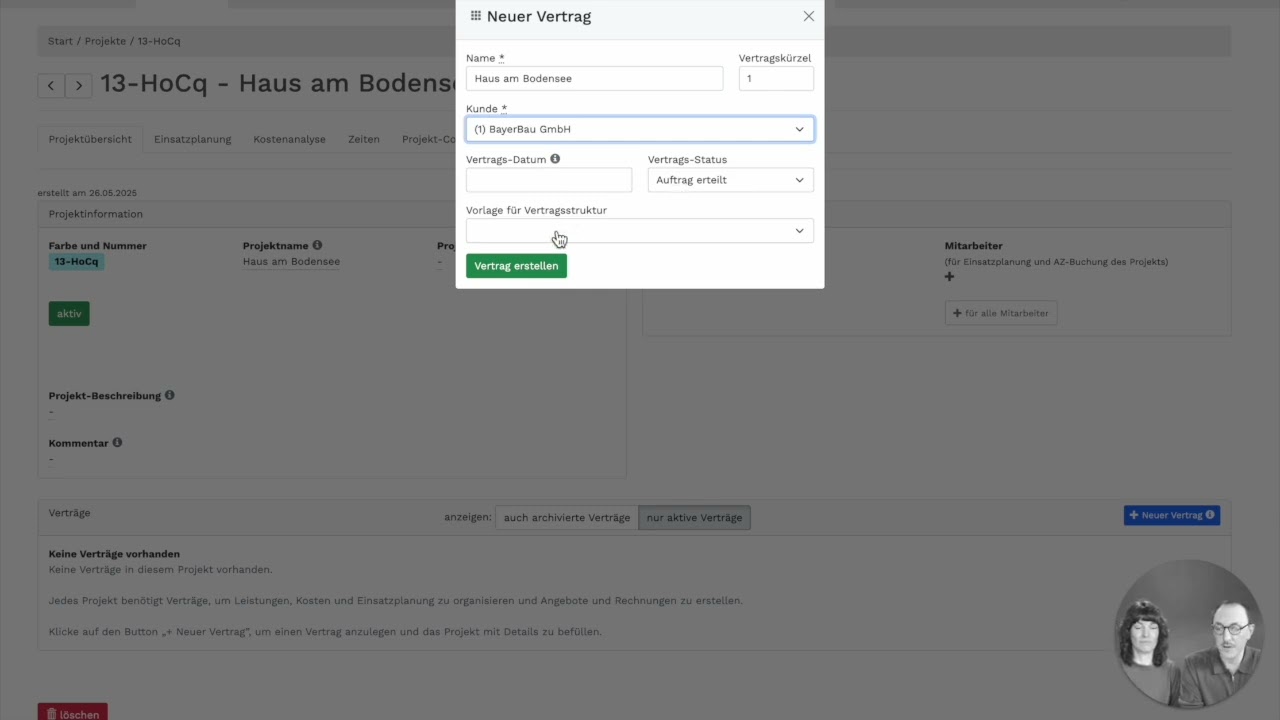Select auch archivierte Verträge filter
The image size is (1280, 720).
[x=567, y=518]
